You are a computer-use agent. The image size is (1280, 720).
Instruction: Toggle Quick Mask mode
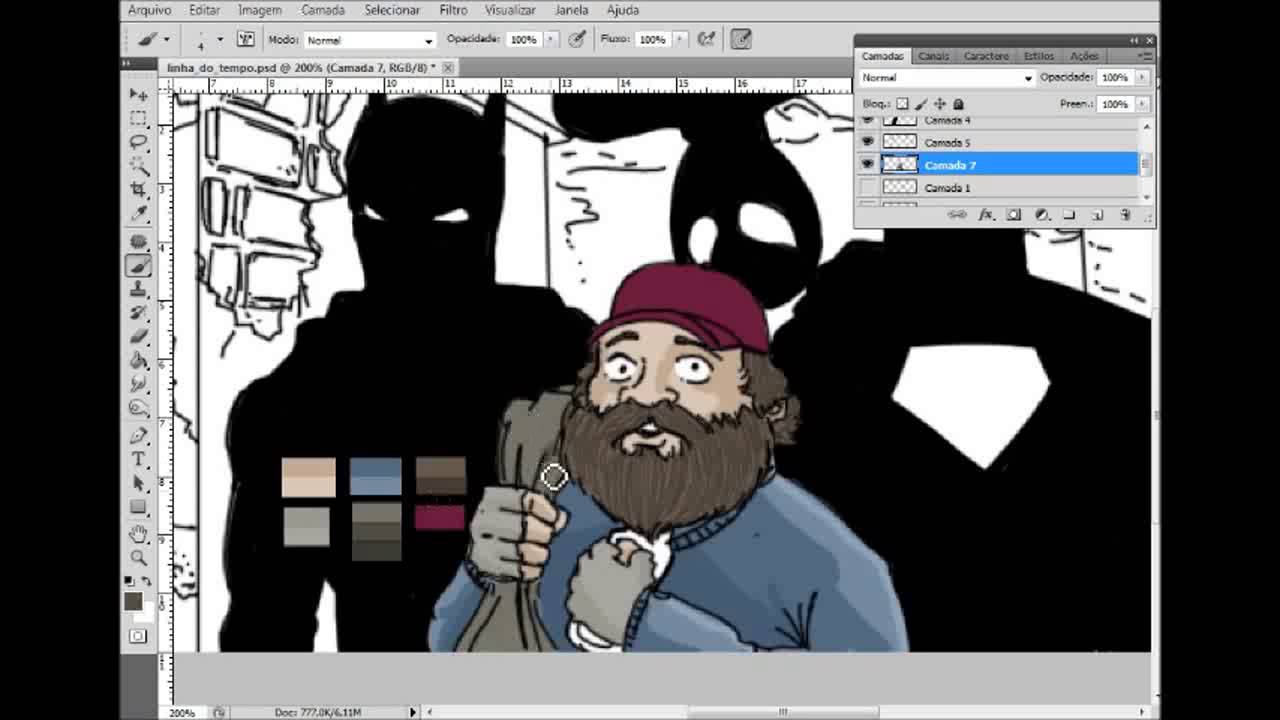coord(138,636)
